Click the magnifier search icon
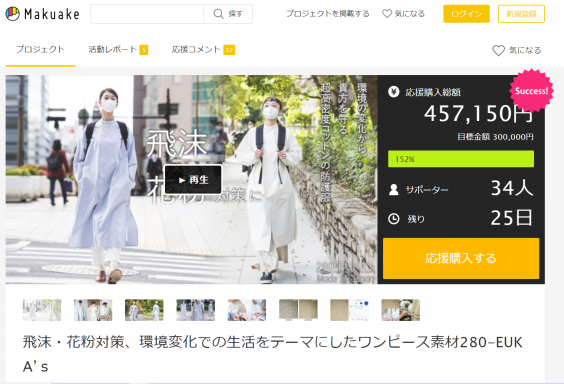This screenshot has width=564, height=384. click(x=218, y=14)
